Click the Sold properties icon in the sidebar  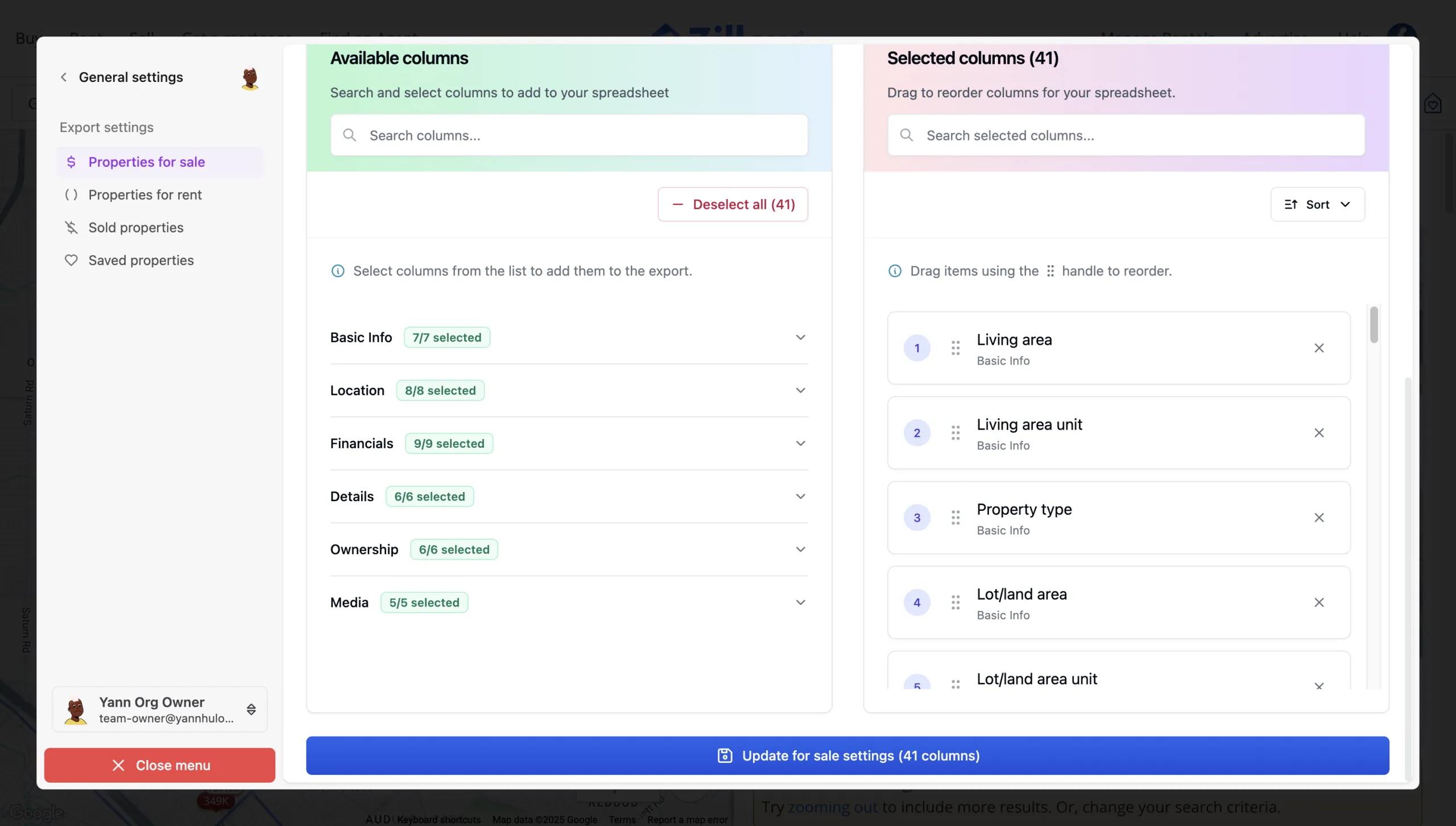[x=71, y=227]
